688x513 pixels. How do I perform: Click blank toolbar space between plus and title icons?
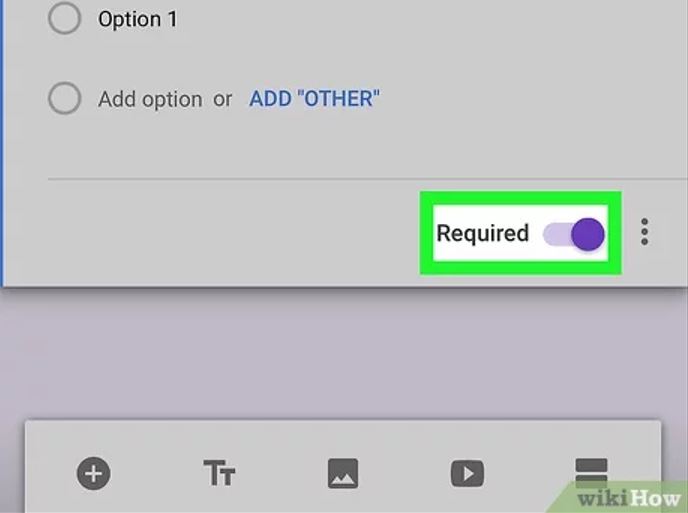pos(156,473)
